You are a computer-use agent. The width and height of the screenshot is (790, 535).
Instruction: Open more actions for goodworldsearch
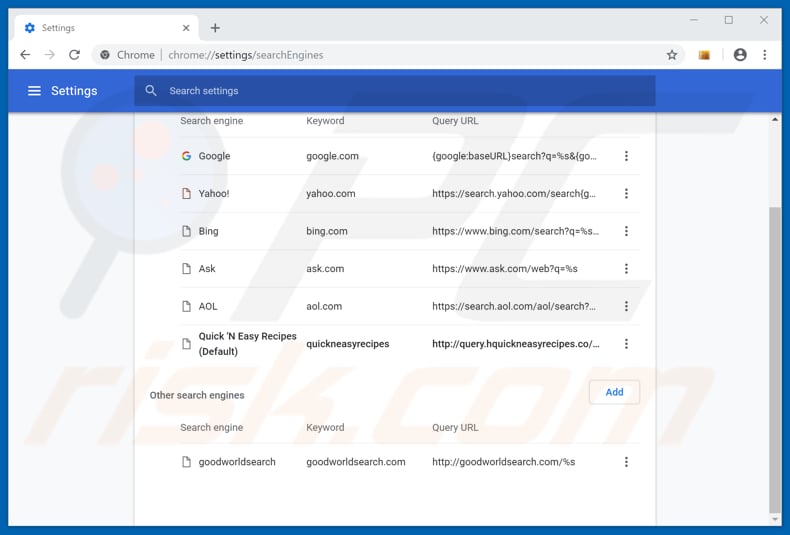click(x=626, y=462)
